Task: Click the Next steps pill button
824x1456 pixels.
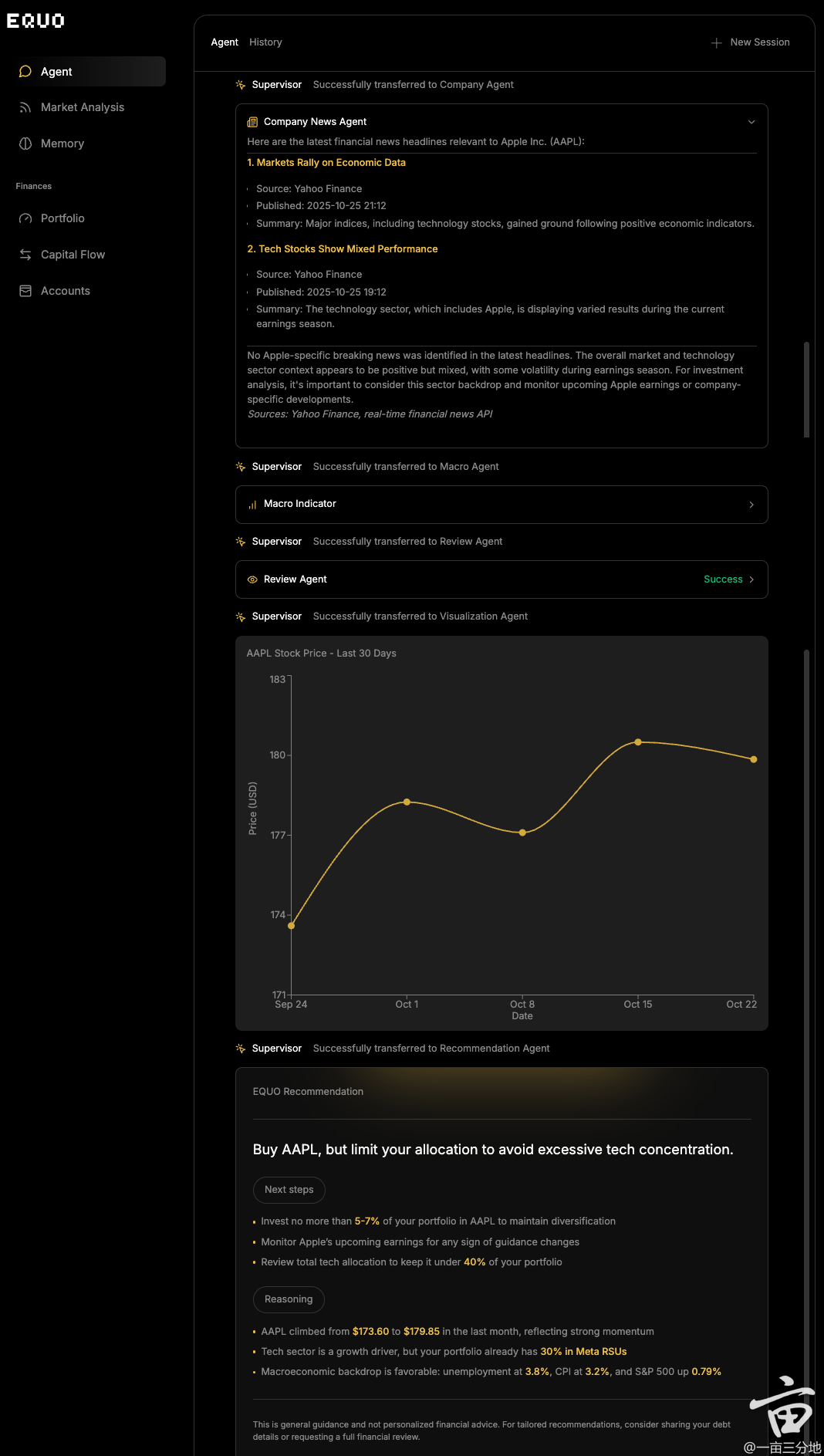Action: tap(289, 1190)
